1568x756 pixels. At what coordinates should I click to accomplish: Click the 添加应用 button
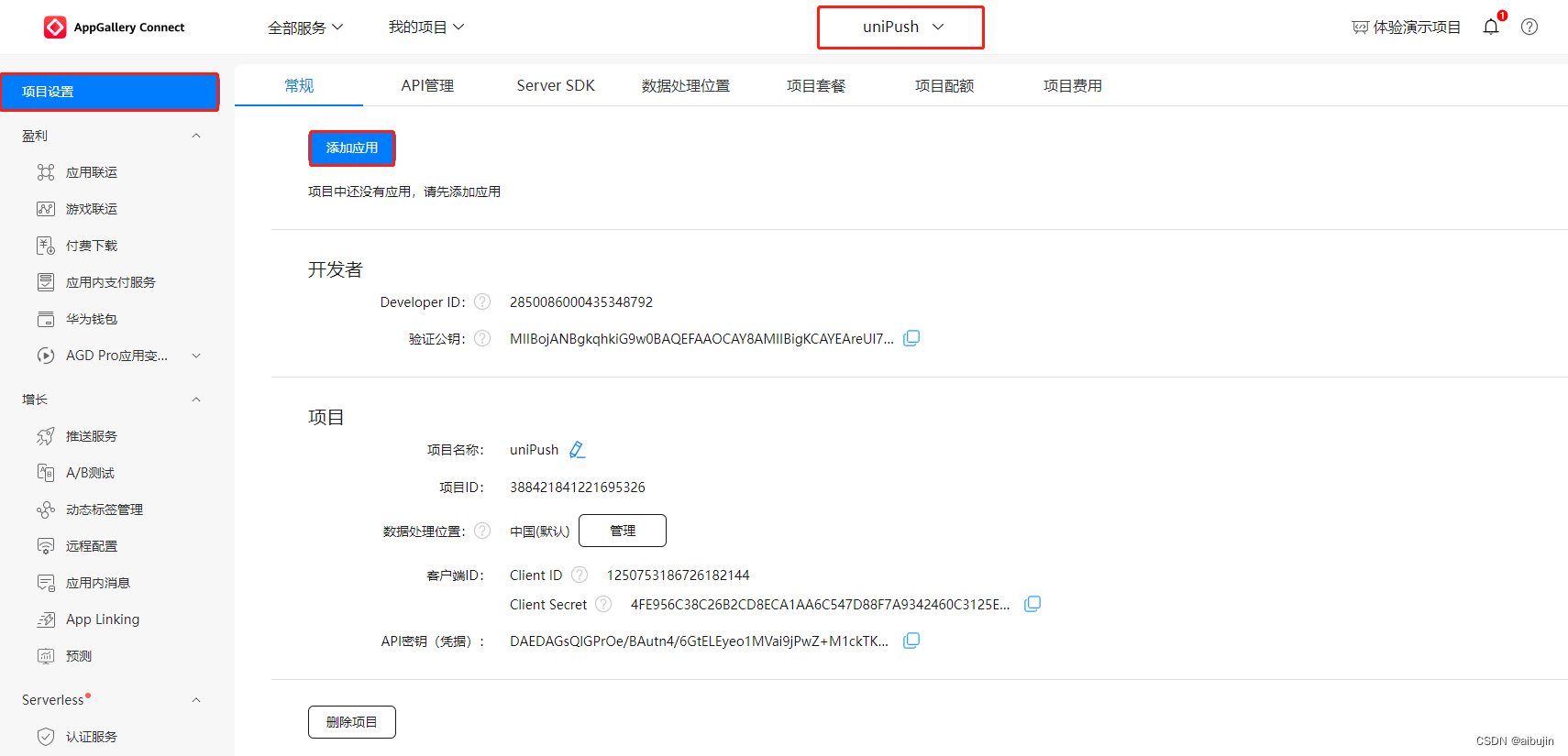point(352,148)
